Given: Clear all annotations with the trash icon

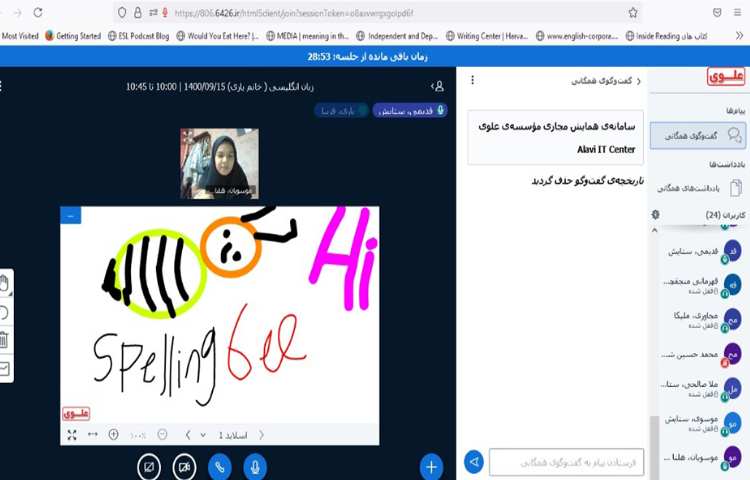Looking at the screenshot, I should coord(3,340).
